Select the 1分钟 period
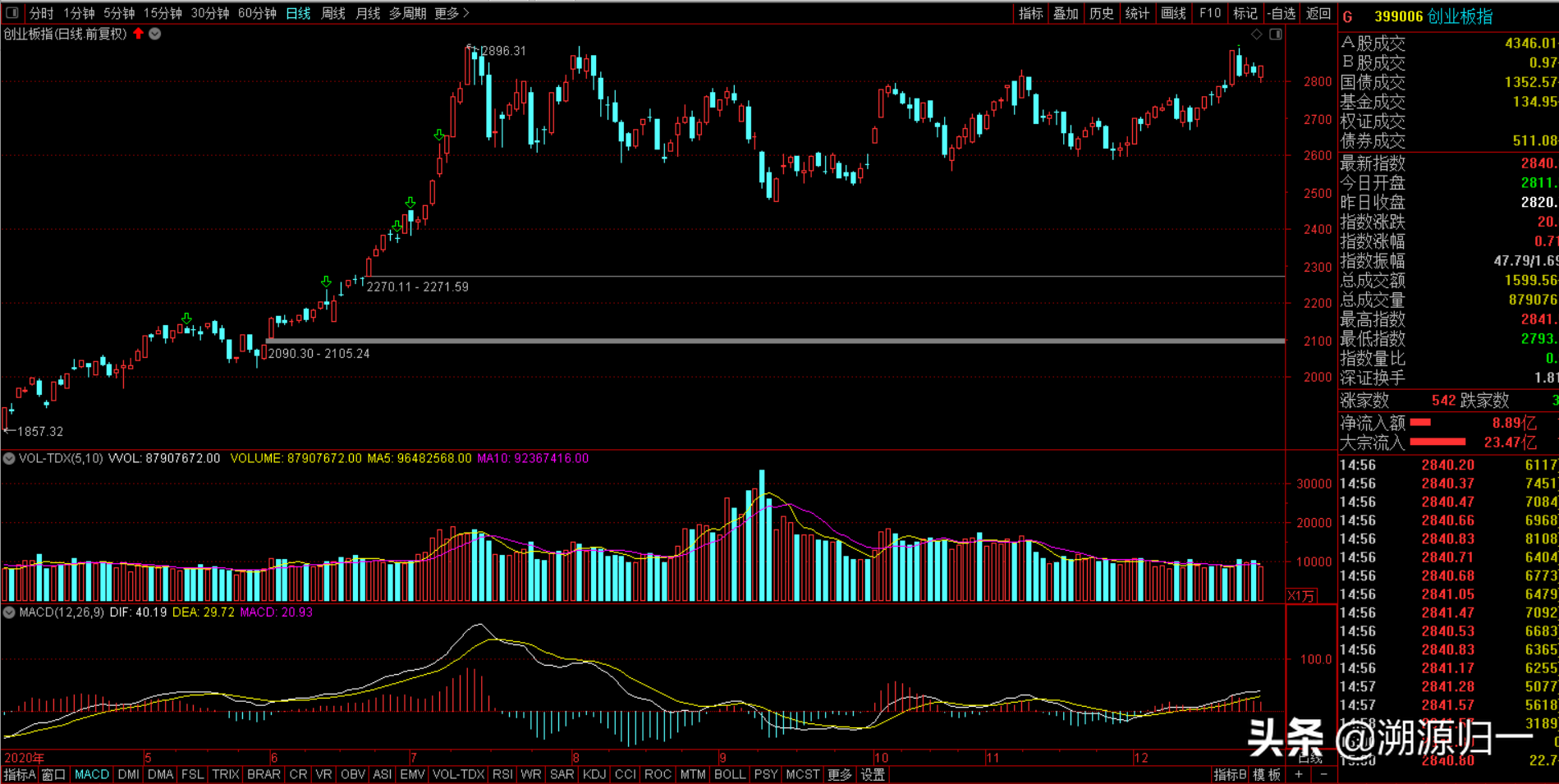This screenshot has height=784, width=1559. [79, 13]
